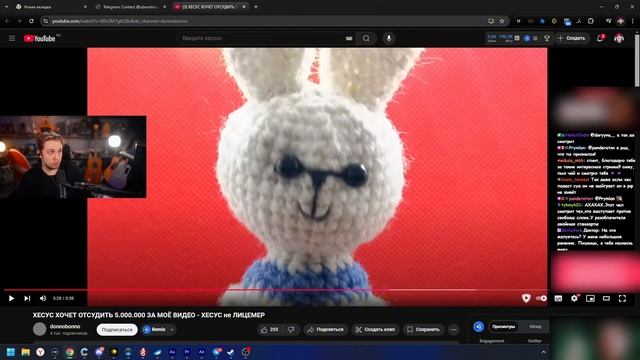Open the donnobonno channel avatar
640x360 pixels.
pyautogui.click(x=40, y=329)
